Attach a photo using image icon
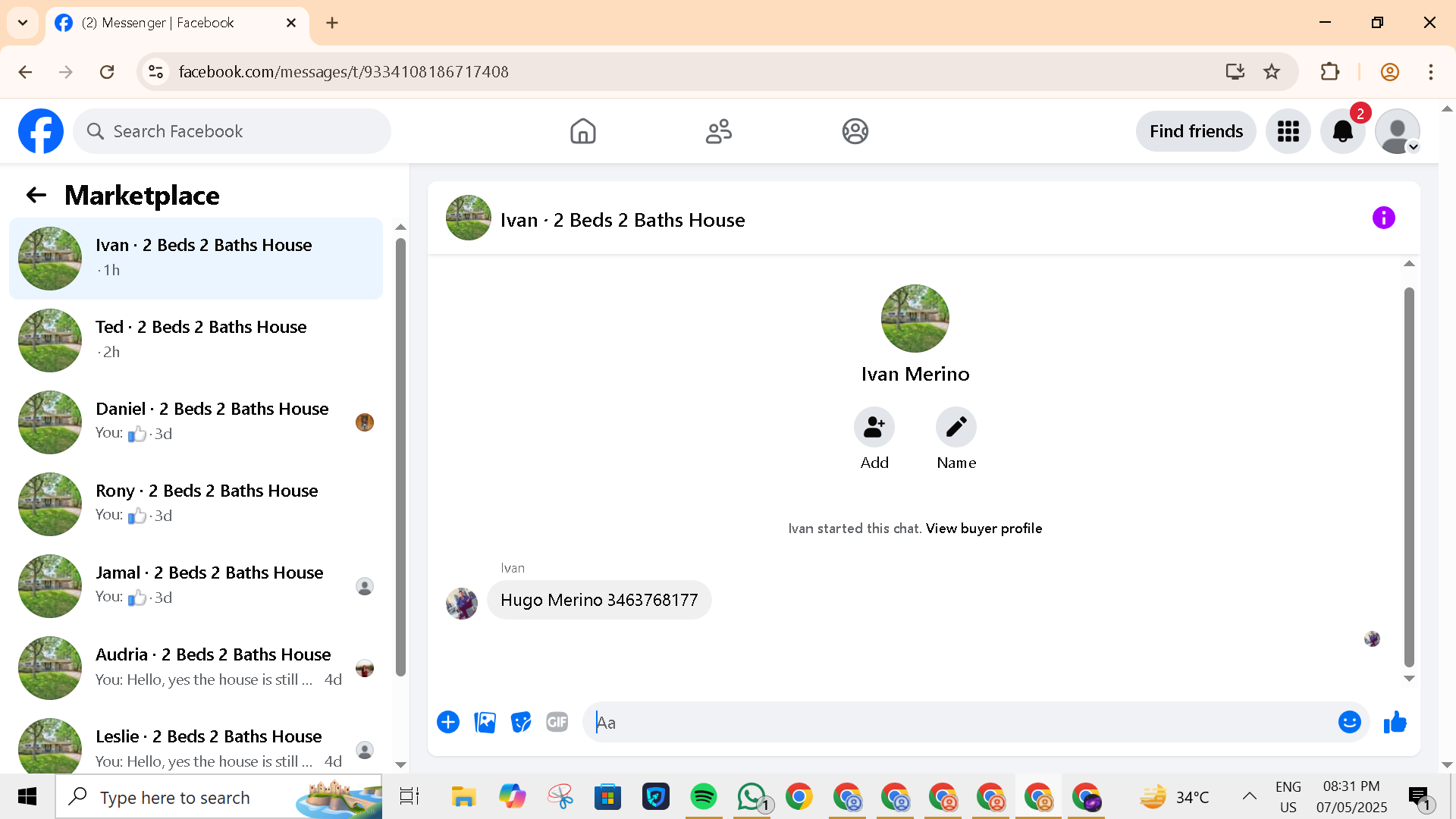Viewport: 1456px width, 819px height. [x=485, y=722]
